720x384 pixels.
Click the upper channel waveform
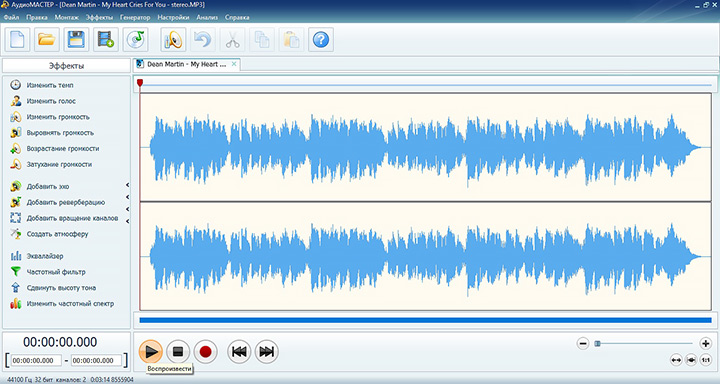pyautogui.click(x=425, y=147)
